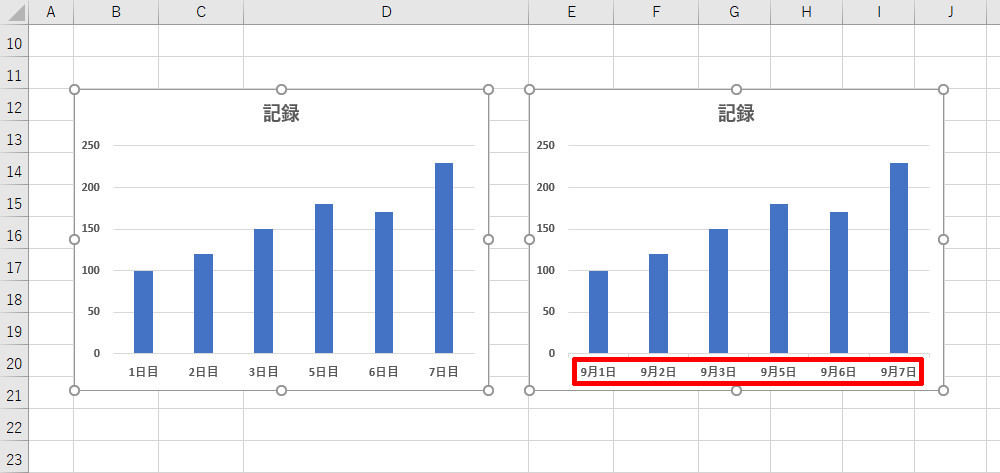Click the 9月3日 bar in right chart

718,291
